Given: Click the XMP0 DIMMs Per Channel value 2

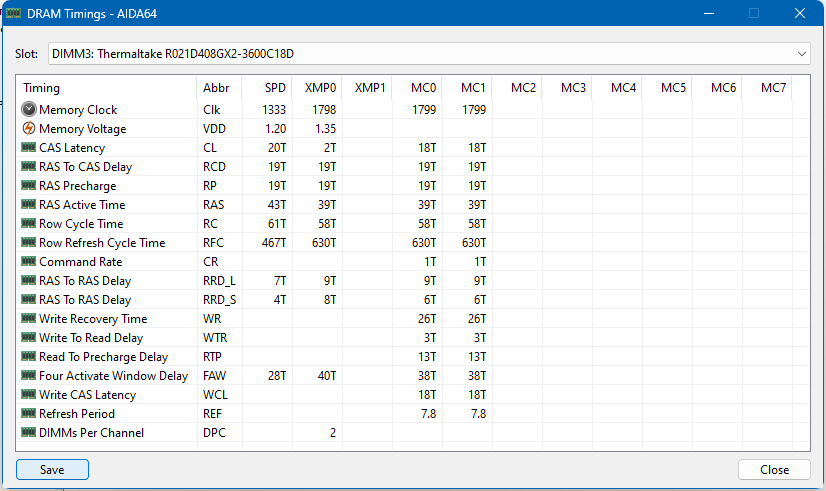Looking at the screenshot, I should point(333,432).
